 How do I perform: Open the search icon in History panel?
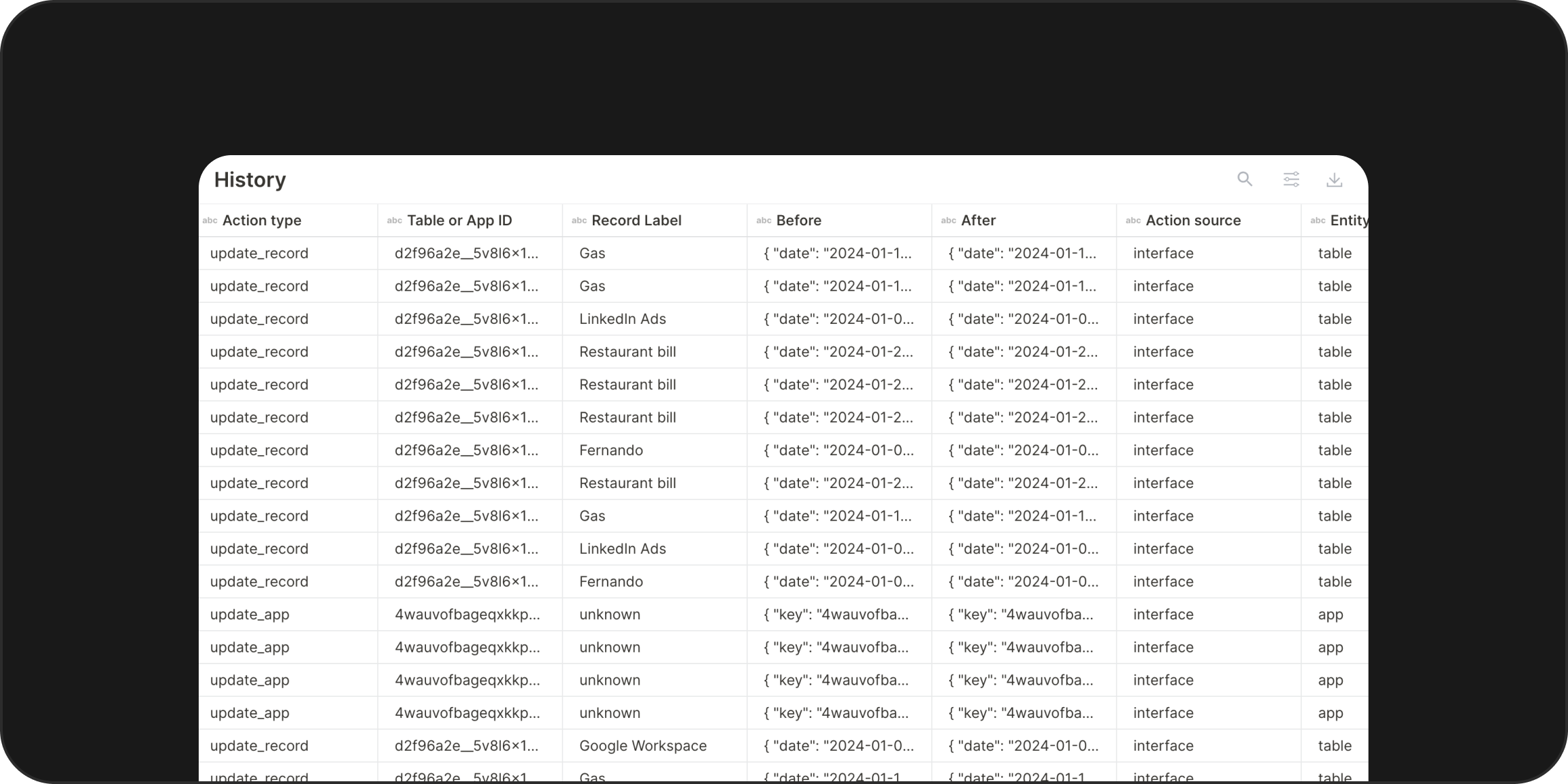(x=1245, y=179)
